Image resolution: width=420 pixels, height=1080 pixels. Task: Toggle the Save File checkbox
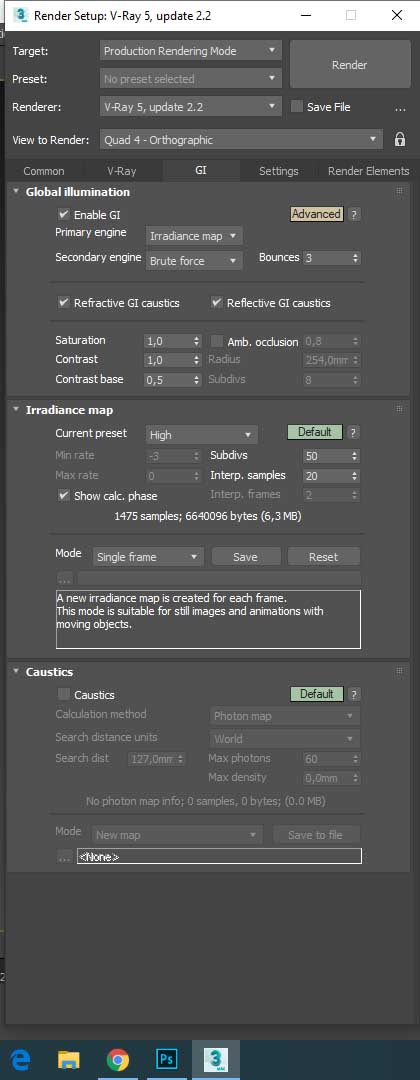pos(297,107)
